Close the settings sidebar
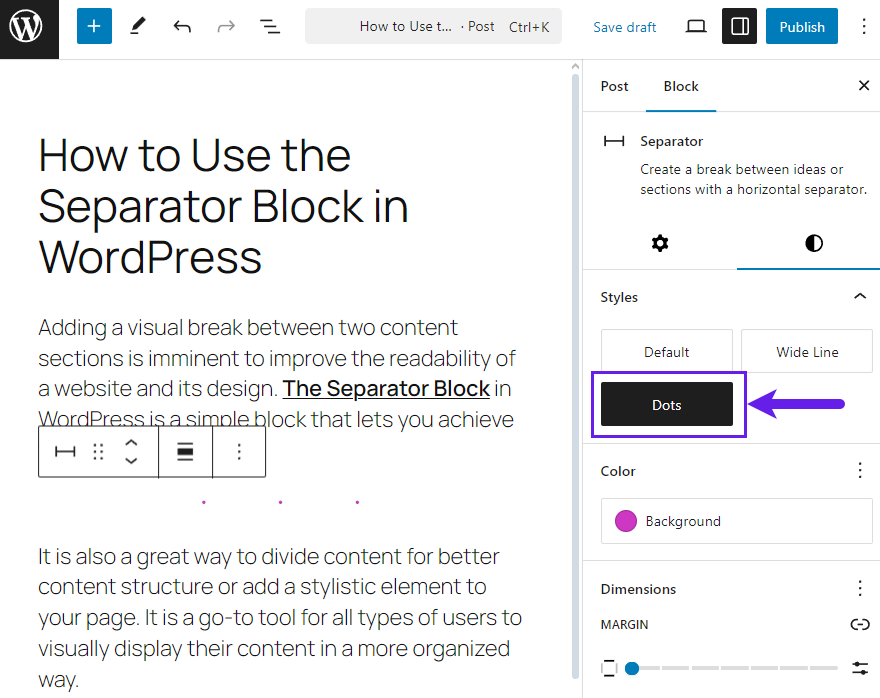 click(x=864, y=86)
